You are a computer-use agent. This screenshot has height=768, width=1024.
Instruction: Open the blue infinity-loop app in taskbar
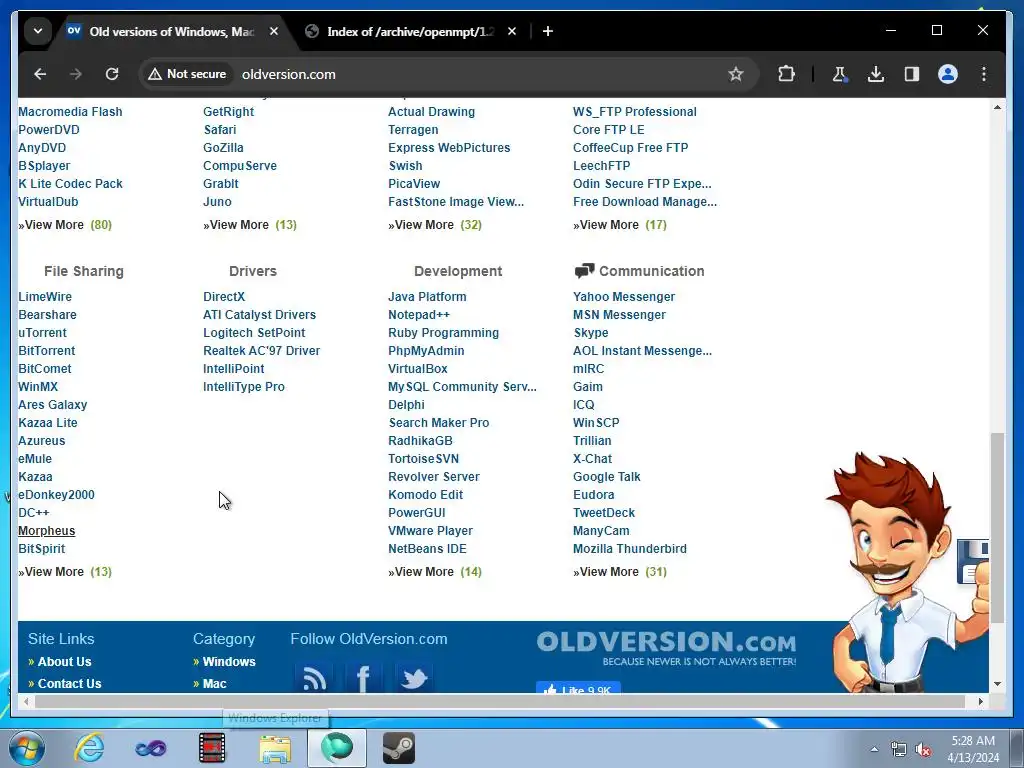tap(151, 748)
